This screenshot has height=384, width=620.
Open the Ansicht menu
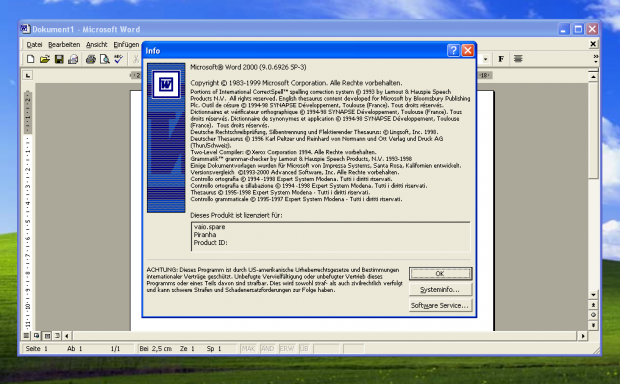(x=96, y=44)
